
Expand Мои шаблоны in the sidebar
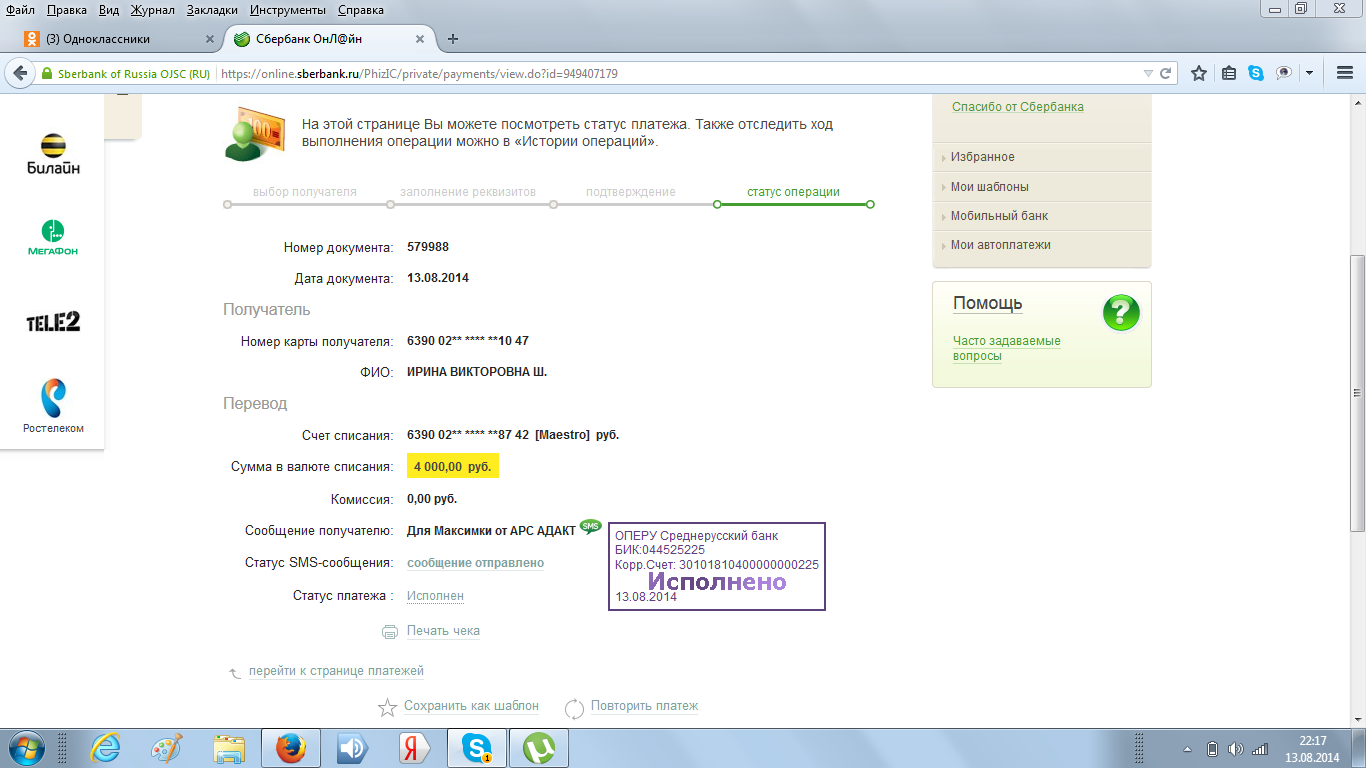click(989, 187)
